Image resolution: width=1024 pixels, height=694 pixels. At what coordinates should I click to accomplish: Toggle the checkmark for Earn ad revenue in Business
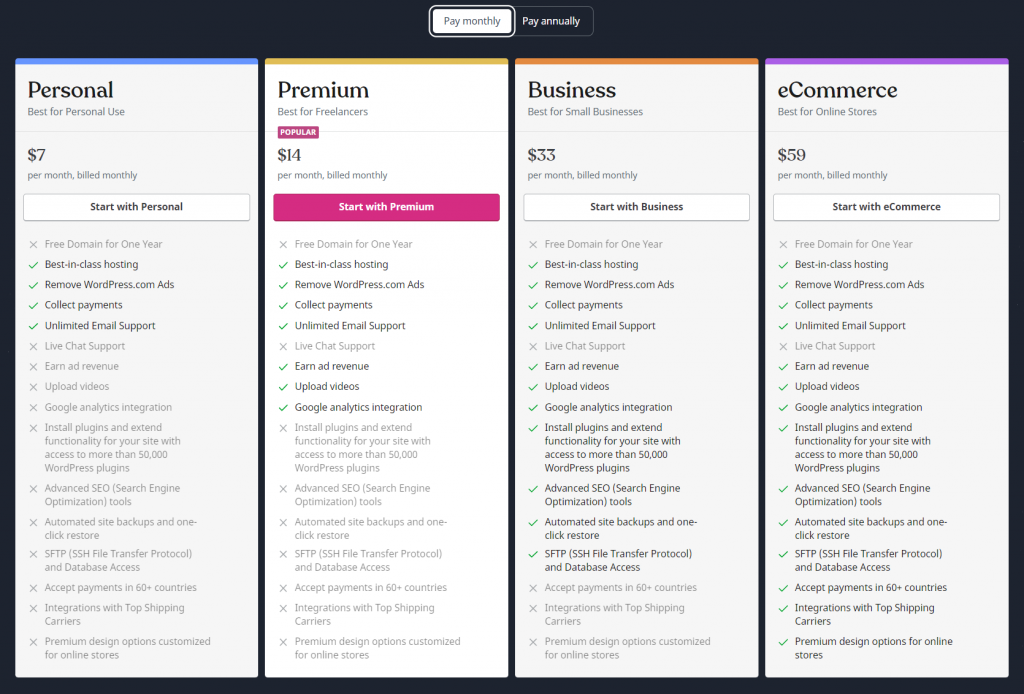click(532, 366)
